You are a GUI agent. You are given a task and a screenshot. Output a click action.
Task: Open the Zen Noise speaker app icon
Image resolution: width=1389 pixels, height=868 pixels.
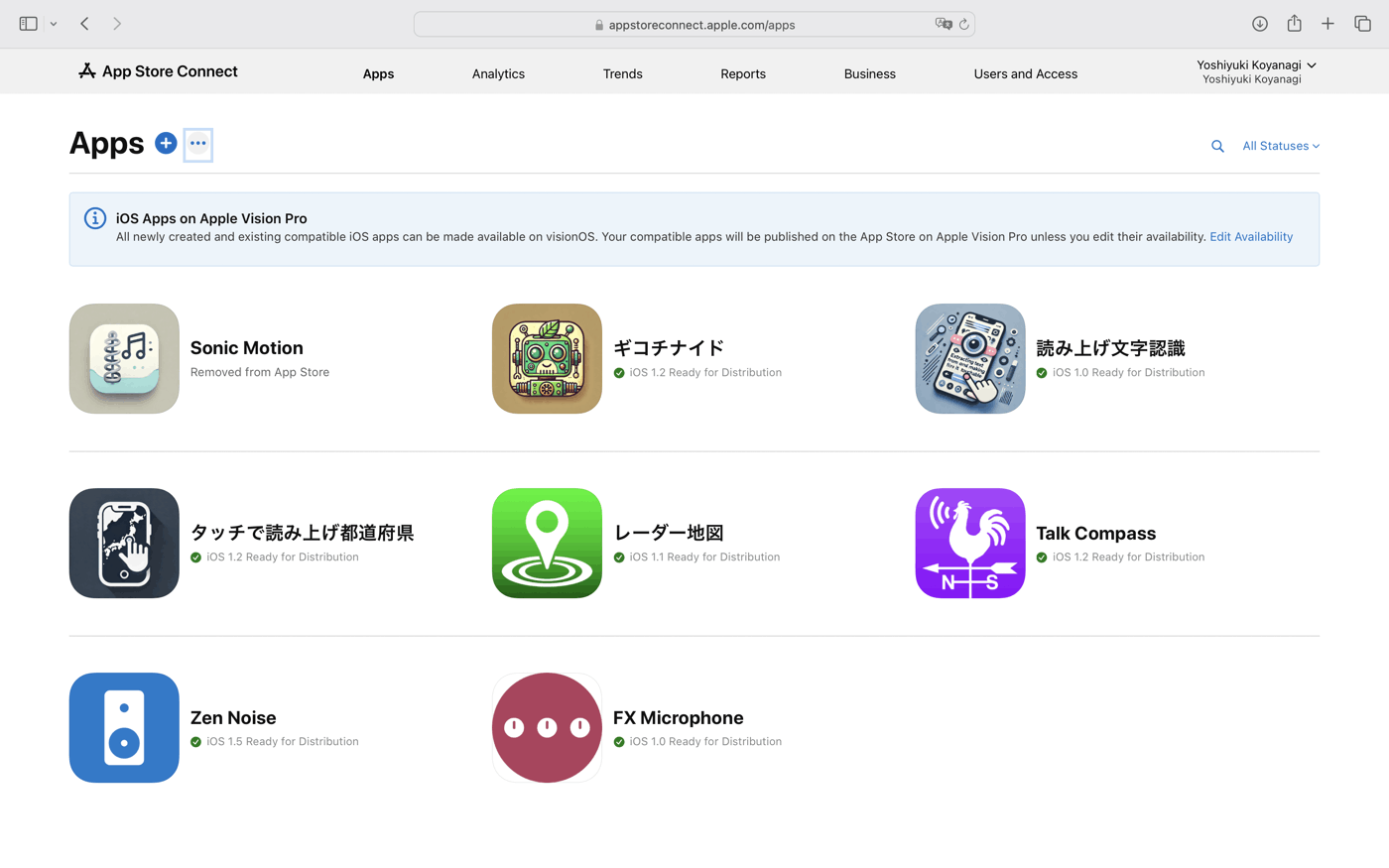pyautogui.click(x=123, y=727)
